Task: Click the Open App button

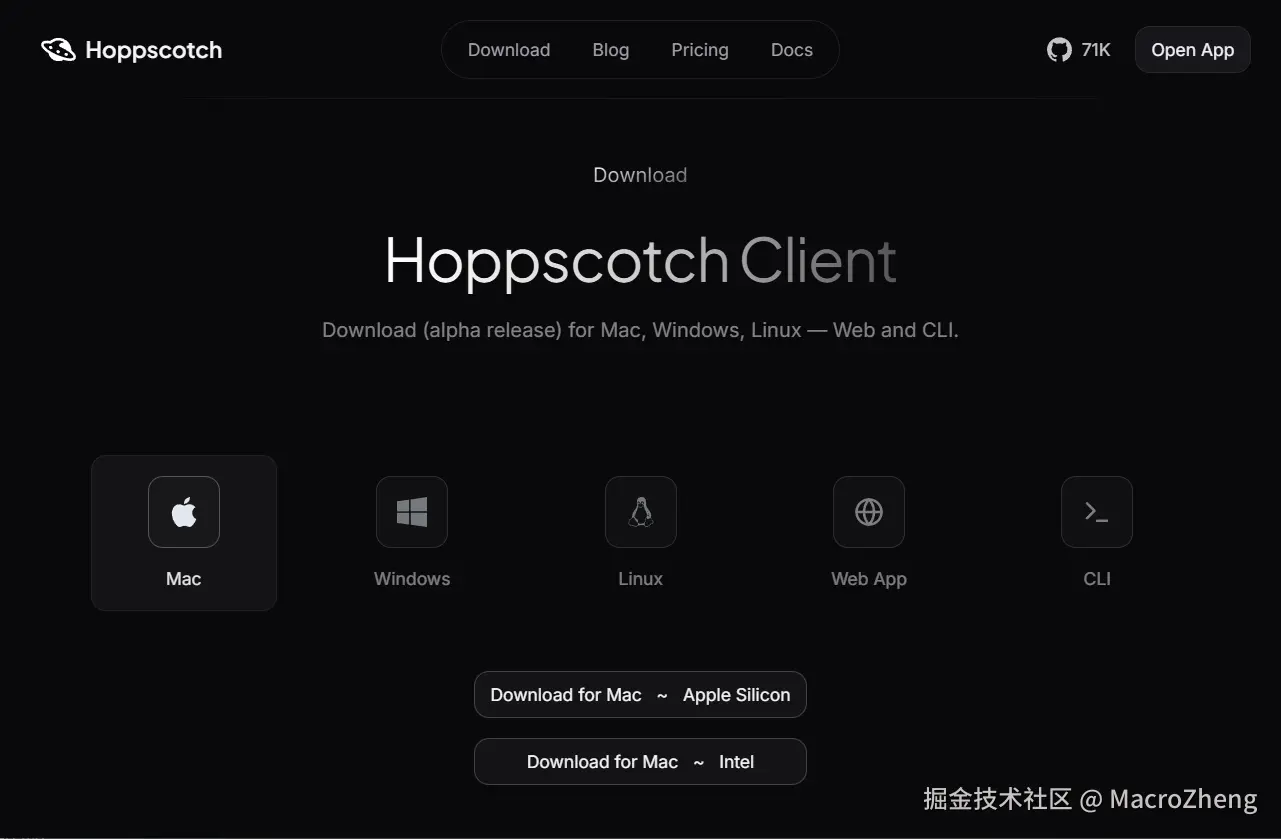Action: (x=1193, y=50)
